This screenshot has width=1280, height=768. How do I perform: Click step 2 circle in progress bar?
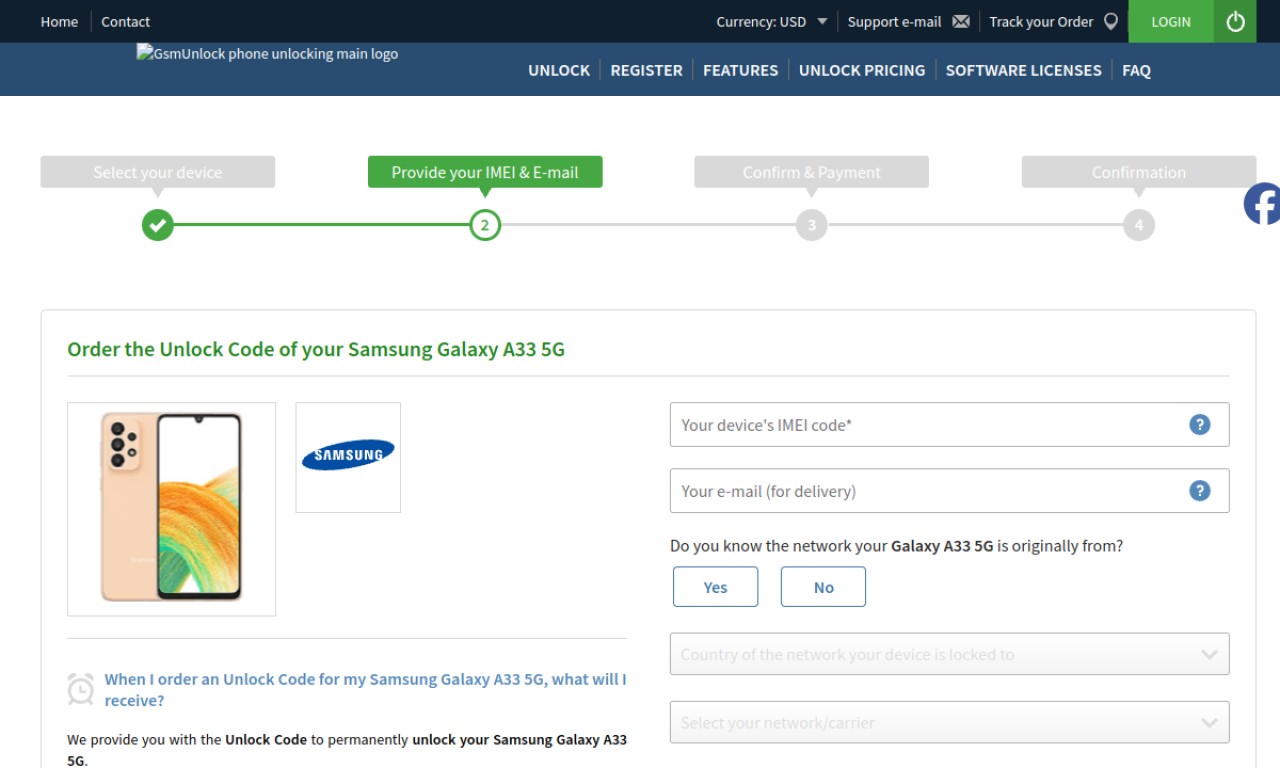point(485,225)
